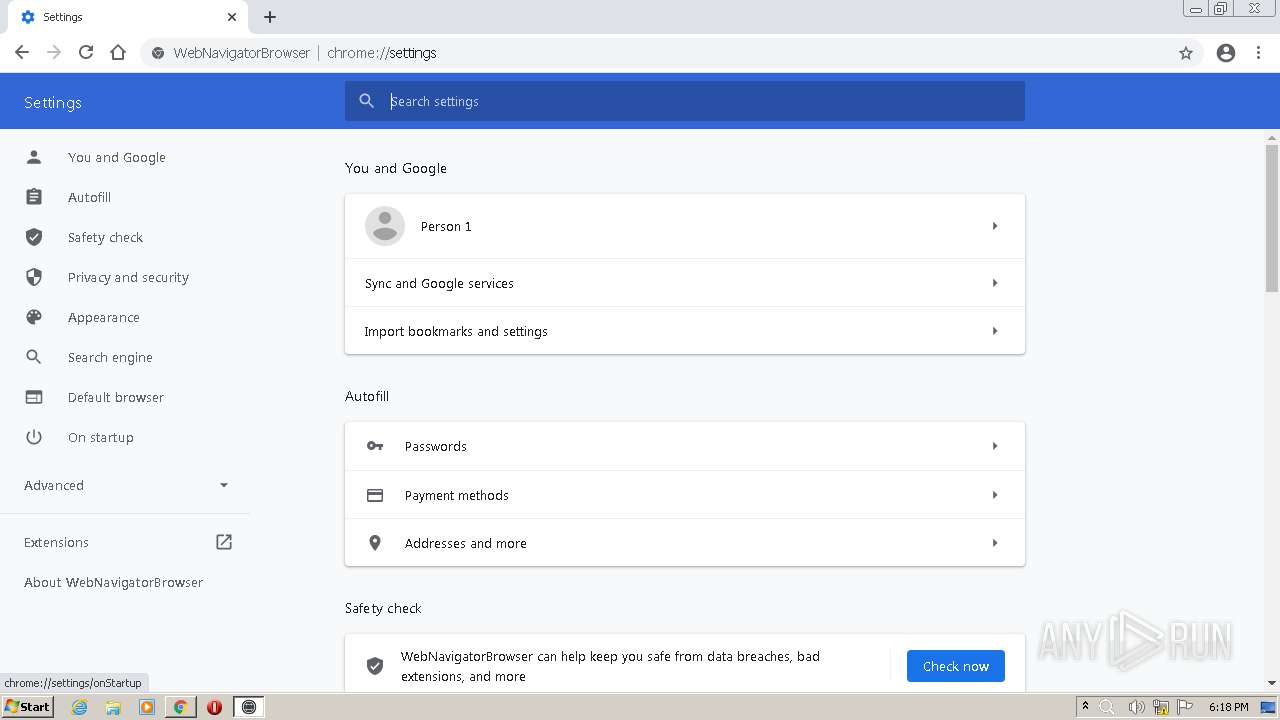Bookmark this page with the star icon
This screenshot has height=720, width=1280.
coord(1186,53)
